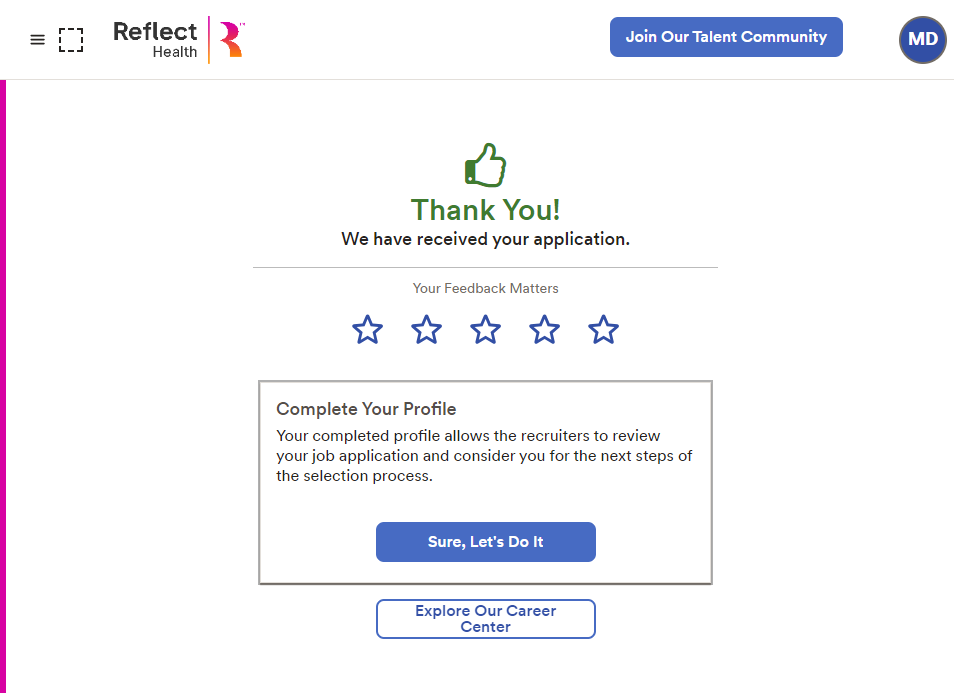
Task: Rate one star for feedback
Action: click(368, 330)
